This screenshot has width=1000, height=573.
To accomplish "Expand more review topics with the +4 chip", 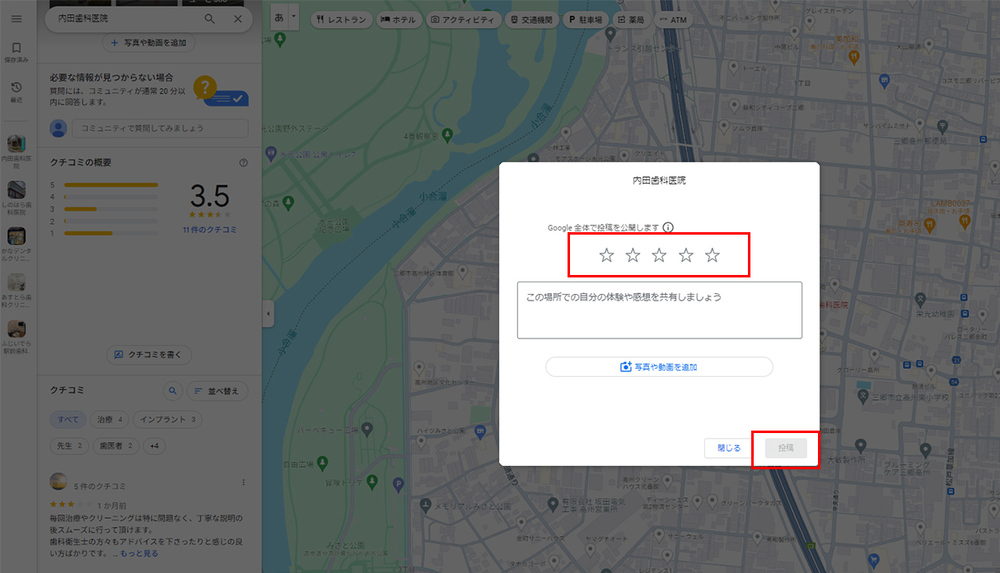I will (x=155, y=445).
